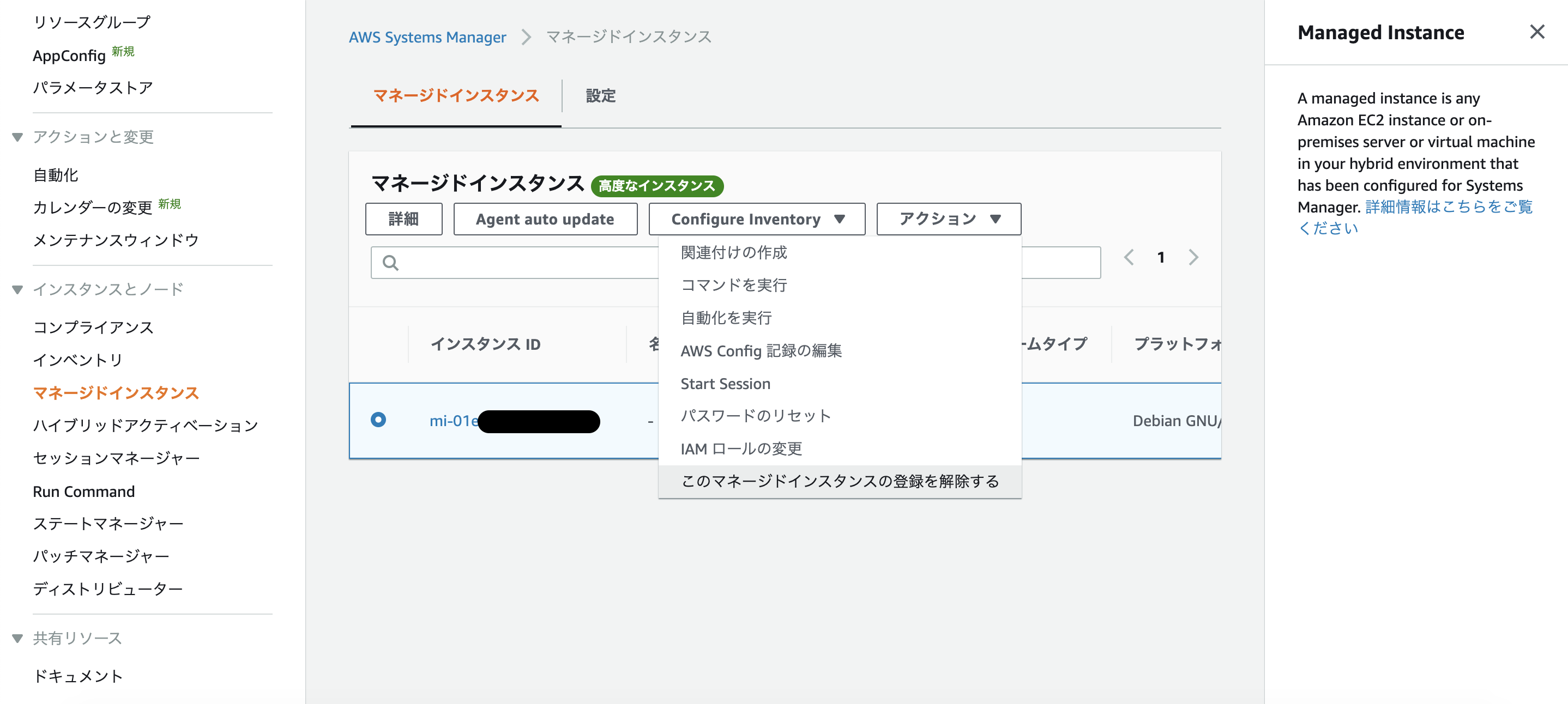Image resolution: width=1568 pixels, height=704 pixels.
Task: Select Start Session from the actions menu
Action: 726,384
